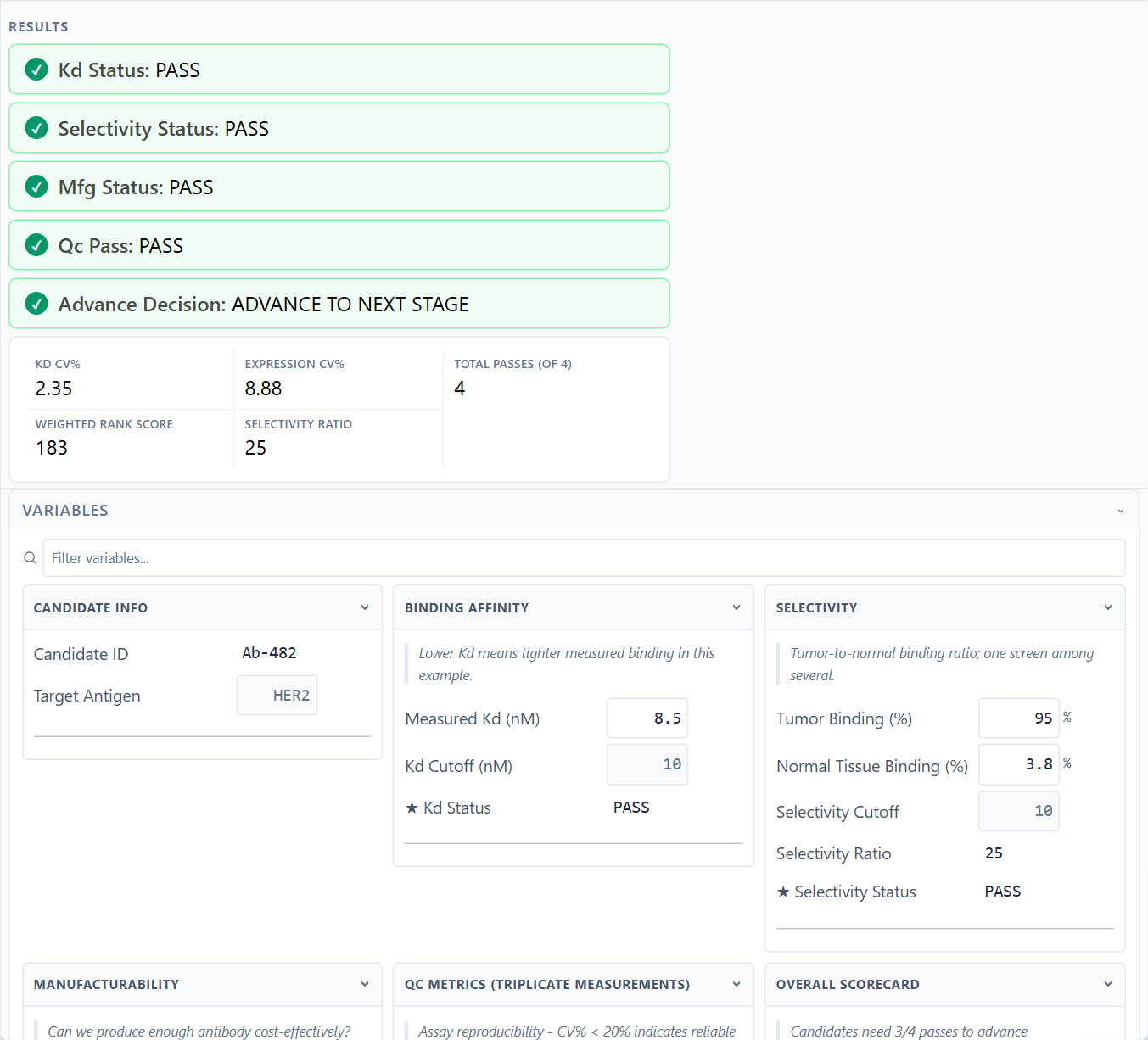Click the Advance Decision checkmark icon

(x=36, y=304)
